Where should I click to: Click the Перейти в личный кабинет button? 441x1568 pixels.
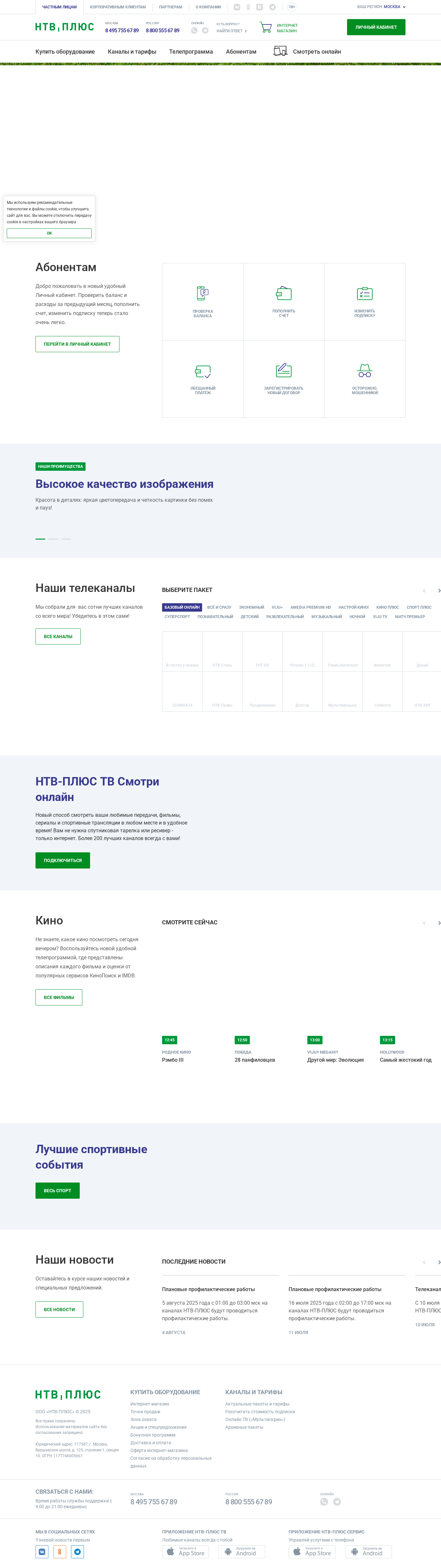(x=77, y=344)
